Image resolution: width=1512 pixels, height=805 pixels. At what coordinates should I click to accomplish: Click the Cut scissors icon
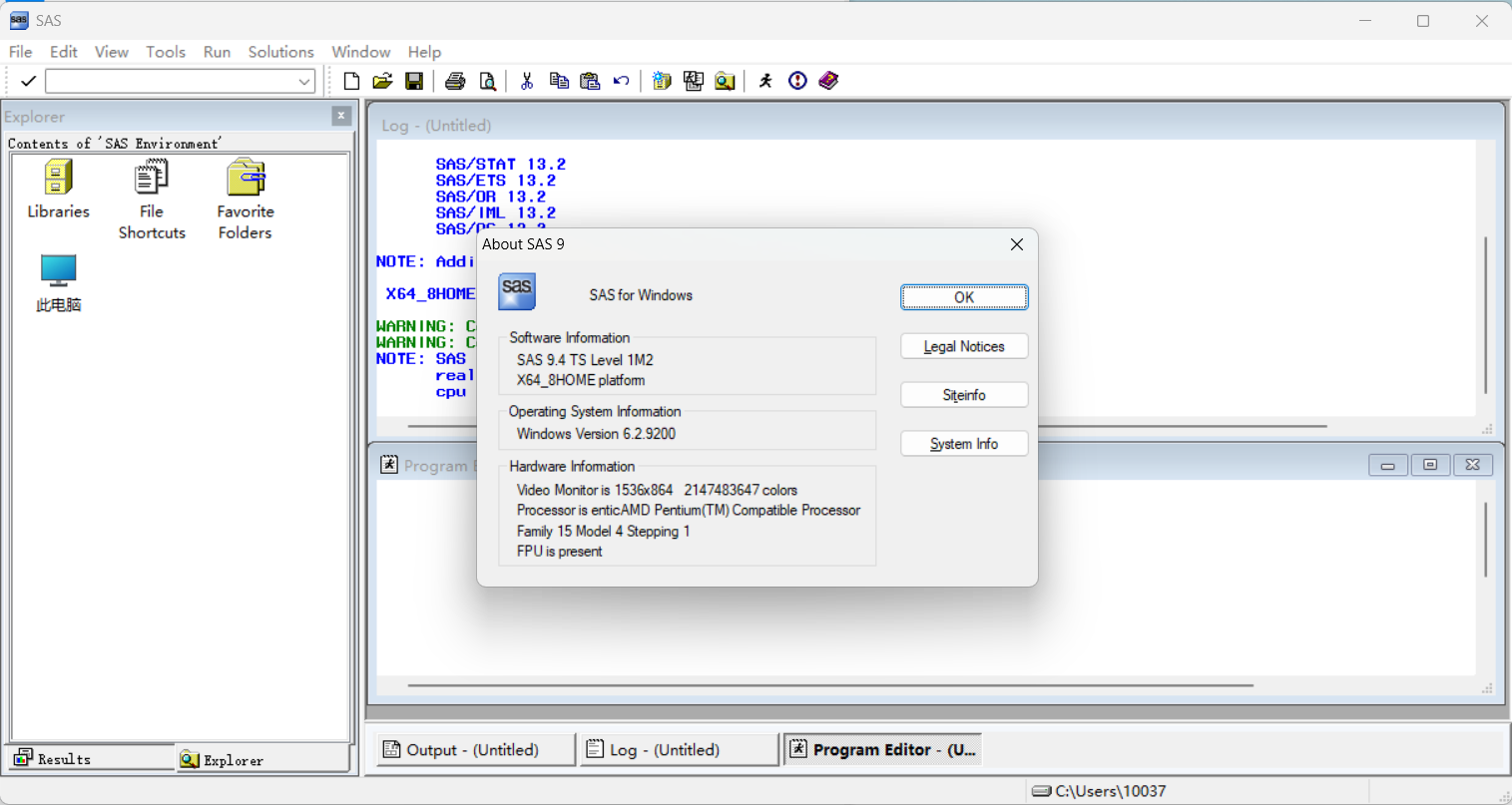527,81
